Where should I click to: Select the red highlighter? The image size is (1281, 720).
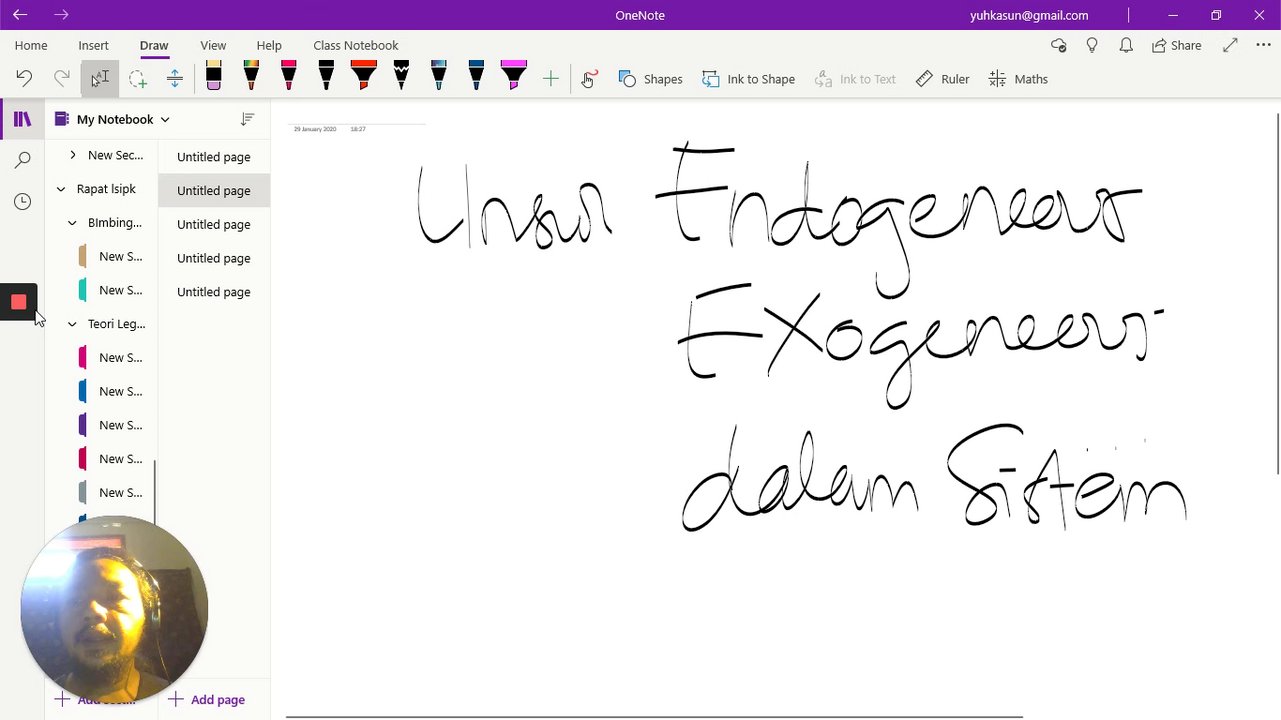[x=364, y=76]
